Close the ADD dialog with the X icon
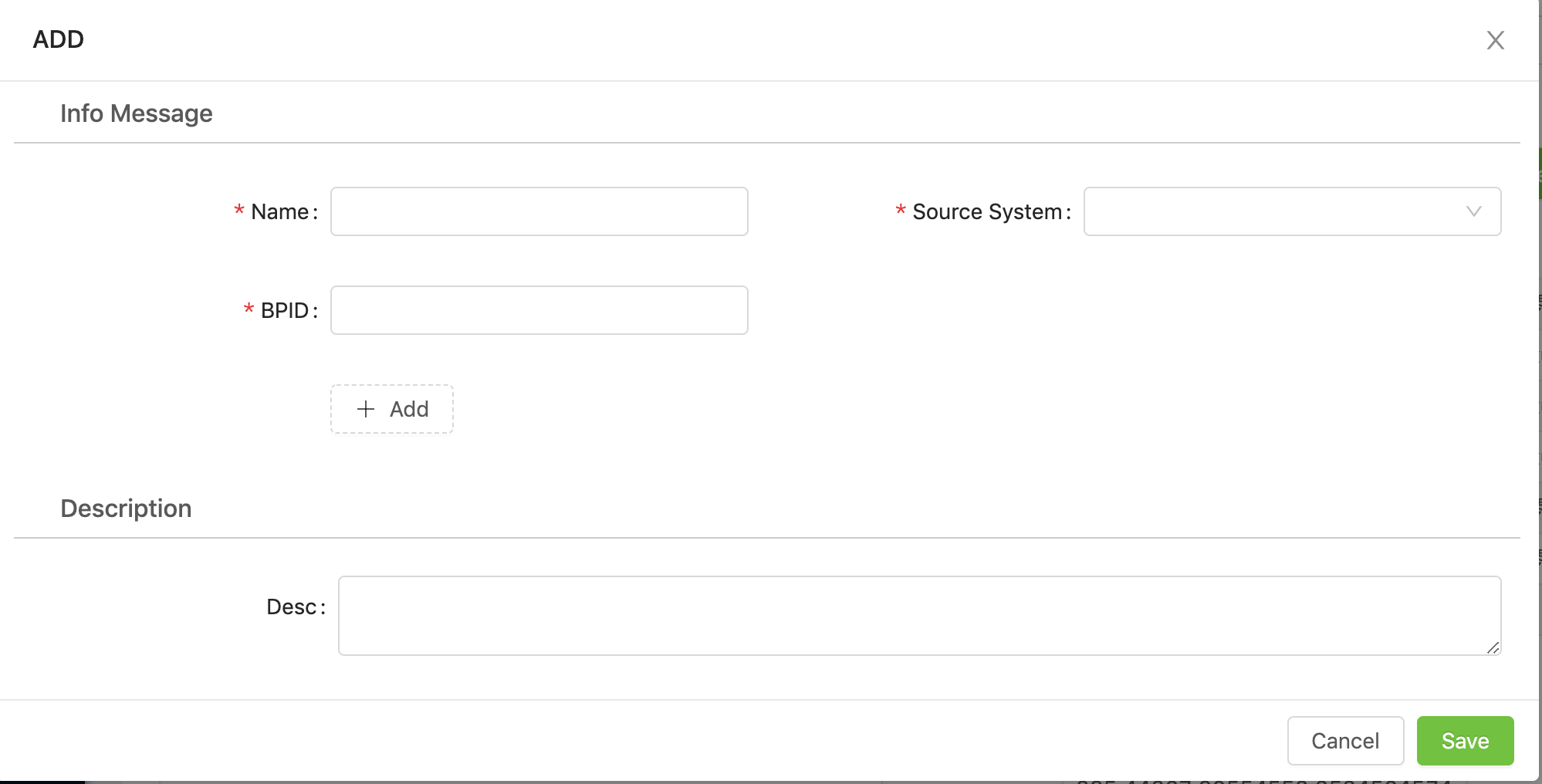1542x784 pixels. point(1495,40)
